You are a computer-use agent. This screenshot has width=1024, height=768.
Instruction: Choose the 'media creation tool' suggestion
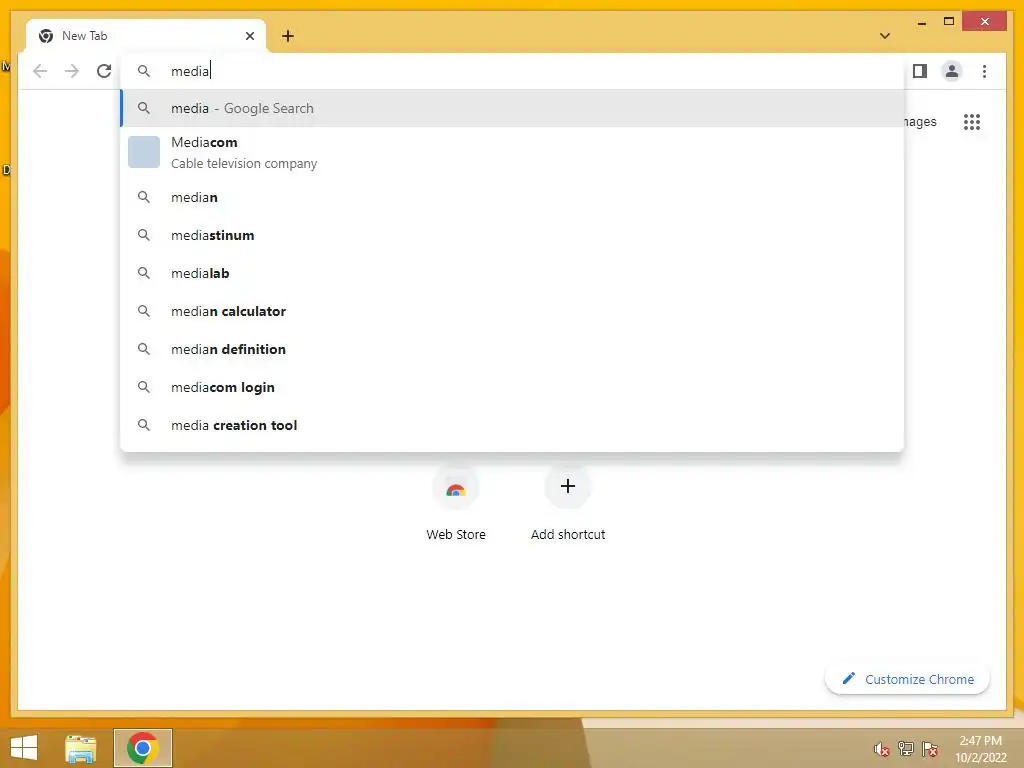513,425
